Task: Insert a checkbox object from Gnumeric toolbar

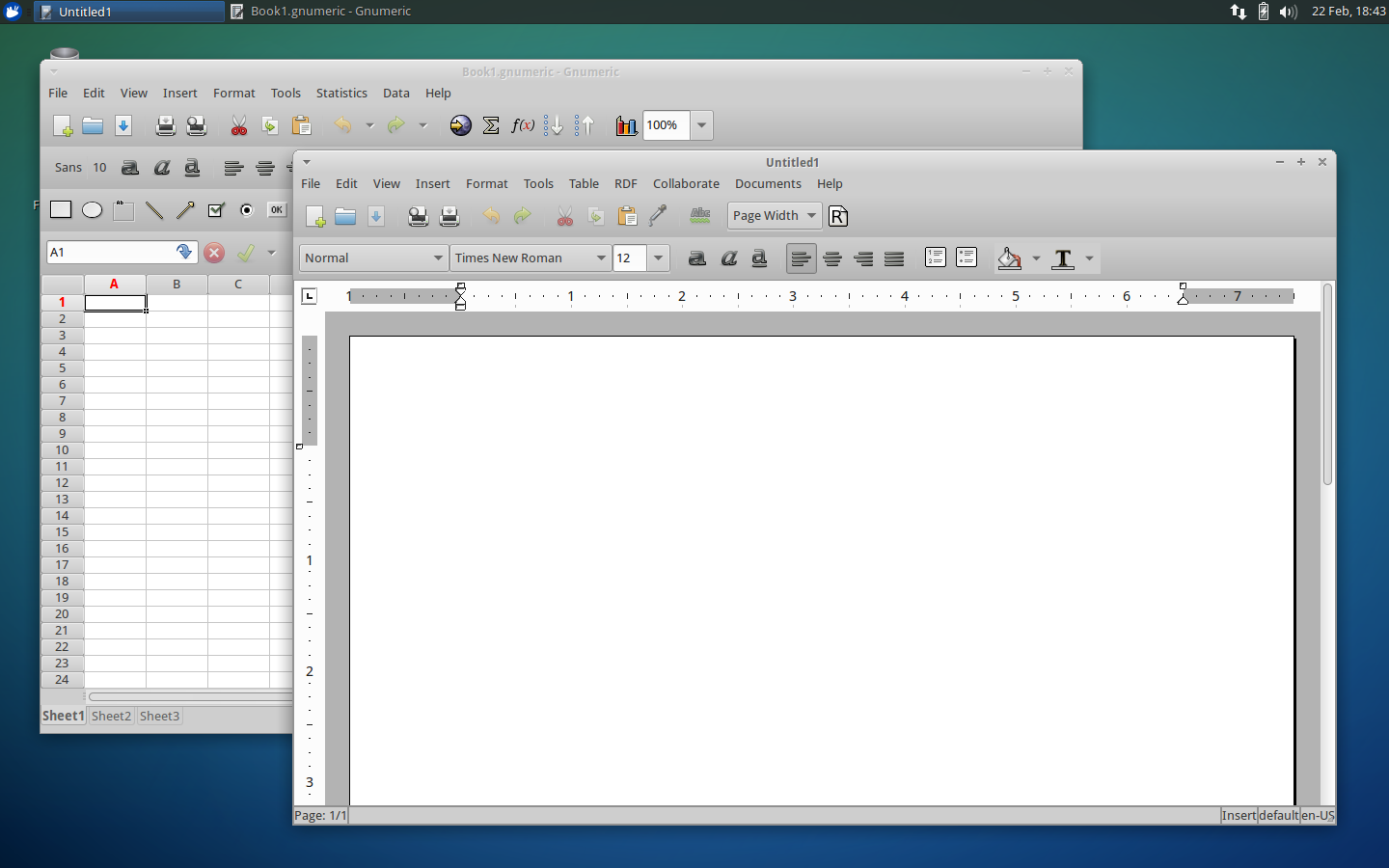Action: pyautogui.click(x=216, y=210)
